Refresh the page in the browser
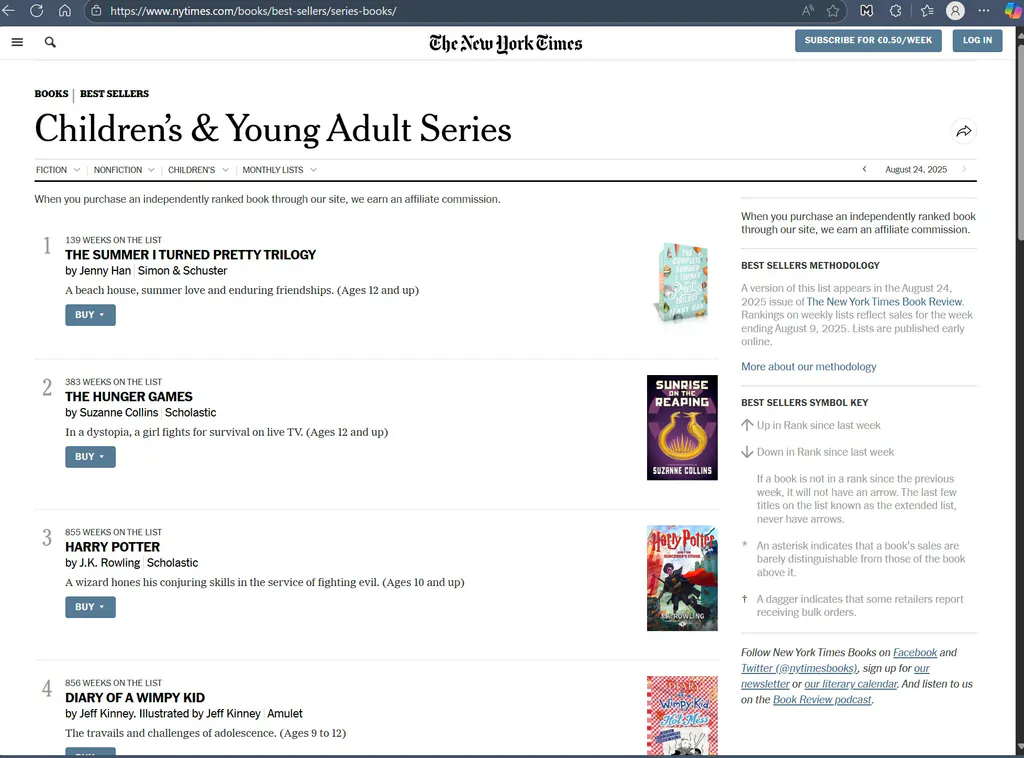Screen dimensions: 1024x758 click(37, 11)
